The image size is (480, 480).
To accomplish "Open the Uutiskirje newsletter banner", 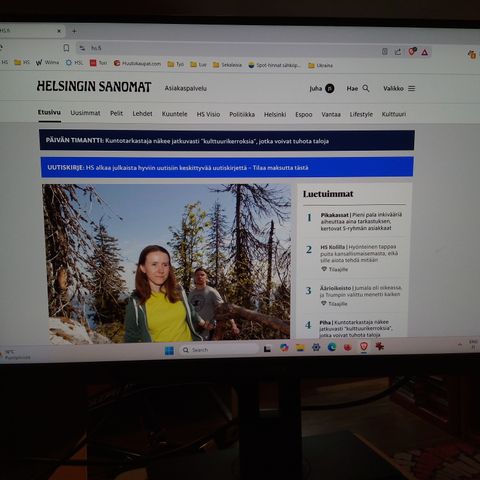I will pos(227,167).
